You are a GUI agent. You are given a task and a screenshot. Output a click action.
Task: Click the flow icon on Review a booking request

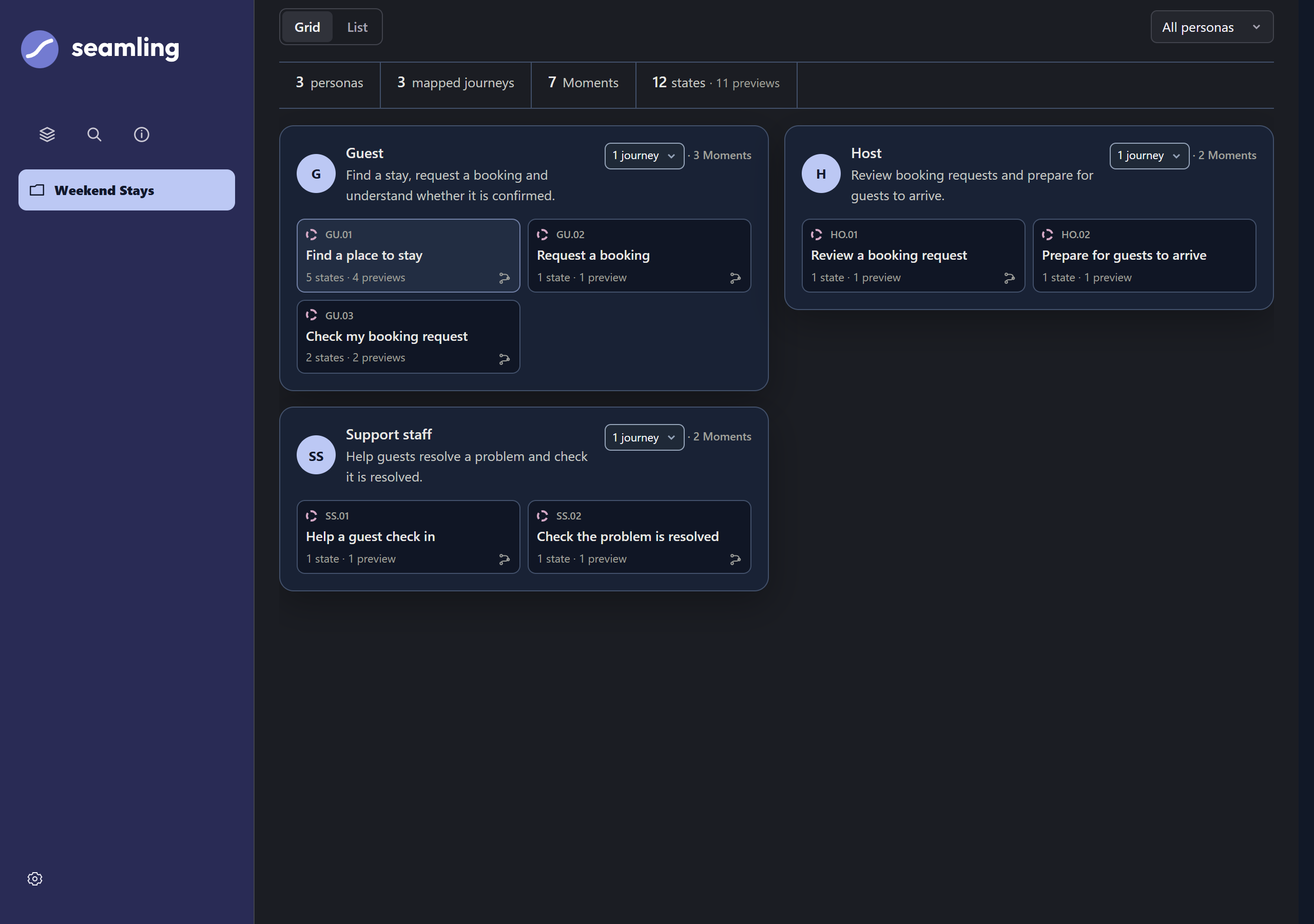[x=1010, y=278]
